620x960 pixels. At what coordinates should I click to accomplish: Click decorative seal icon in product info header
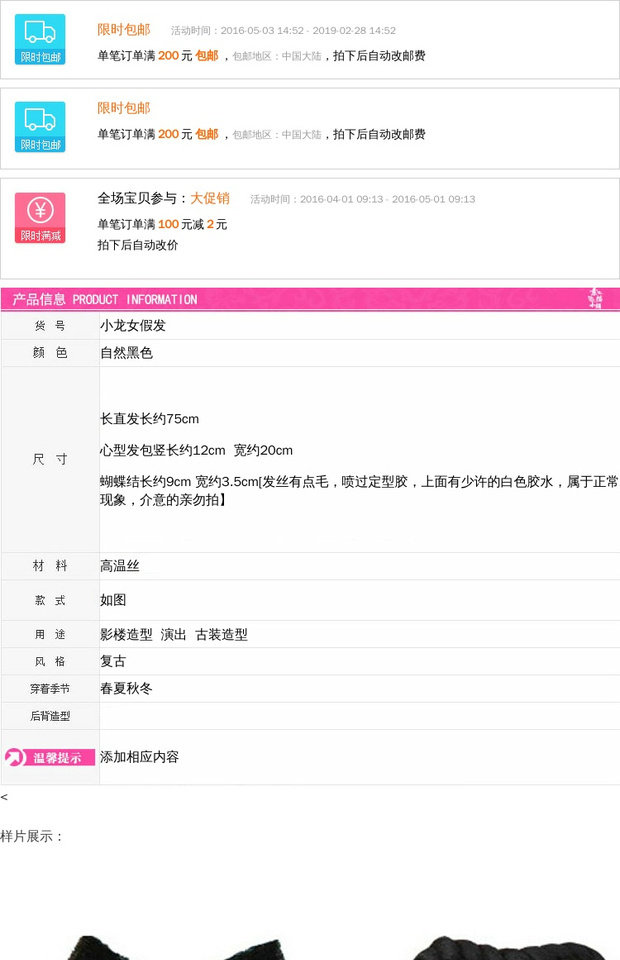tap(595, 299)
